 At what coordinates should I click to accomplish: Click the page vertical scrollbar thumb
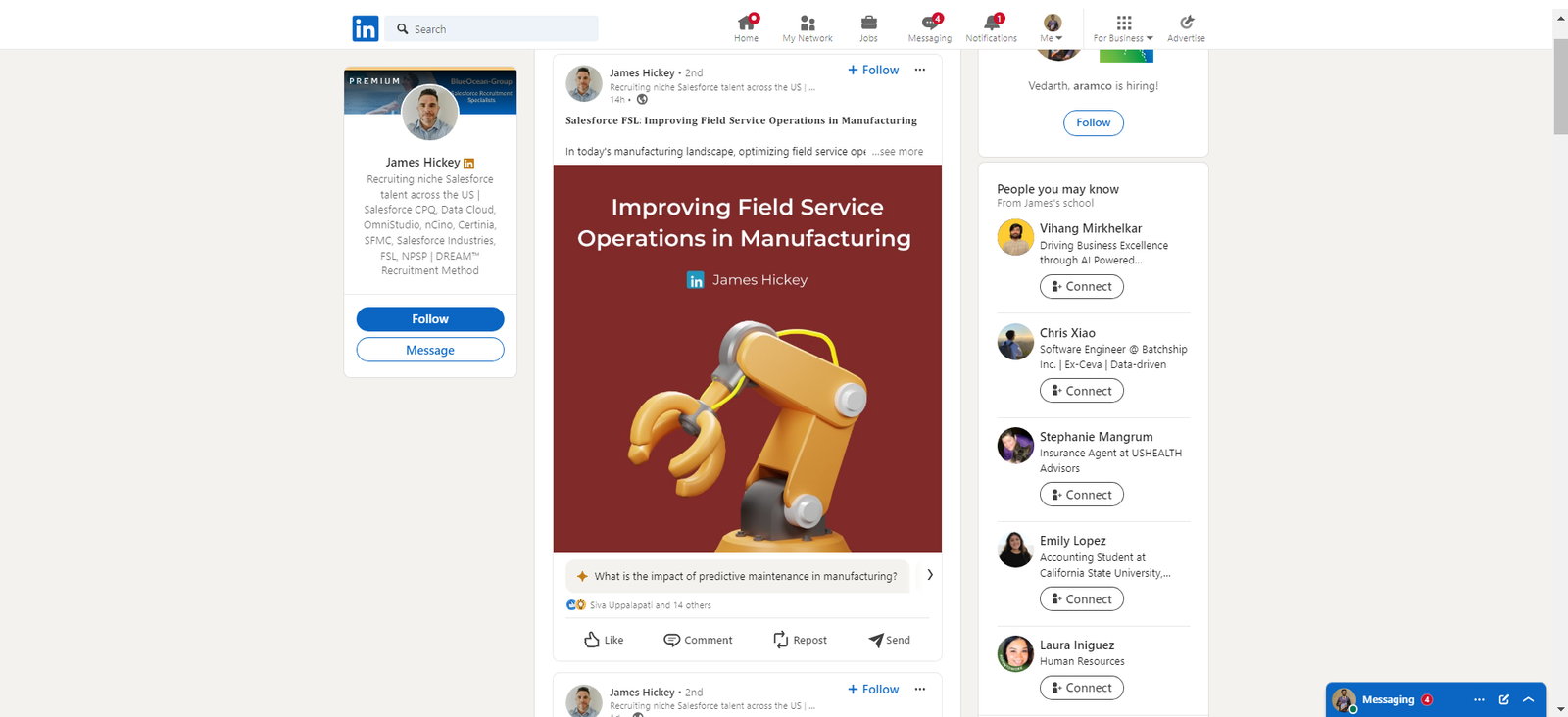coord(1560,86)
